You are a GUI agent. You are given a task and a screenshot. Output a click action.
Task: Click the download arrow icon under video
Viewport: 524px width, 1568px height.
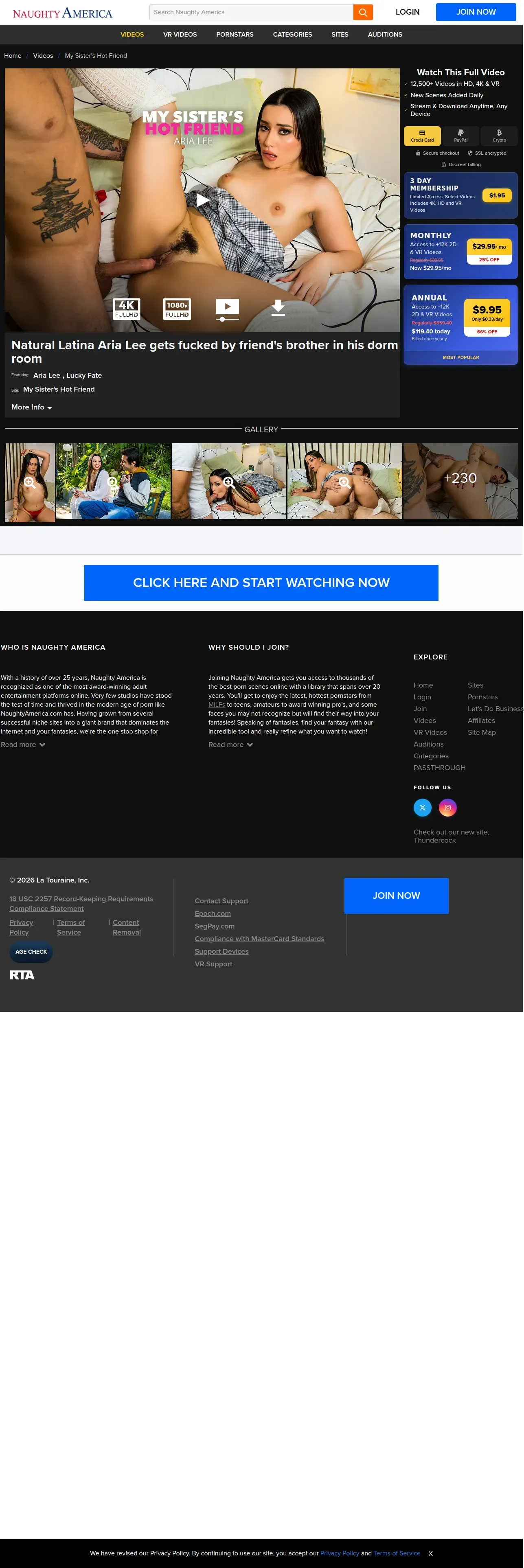click(x=279, y=308)
